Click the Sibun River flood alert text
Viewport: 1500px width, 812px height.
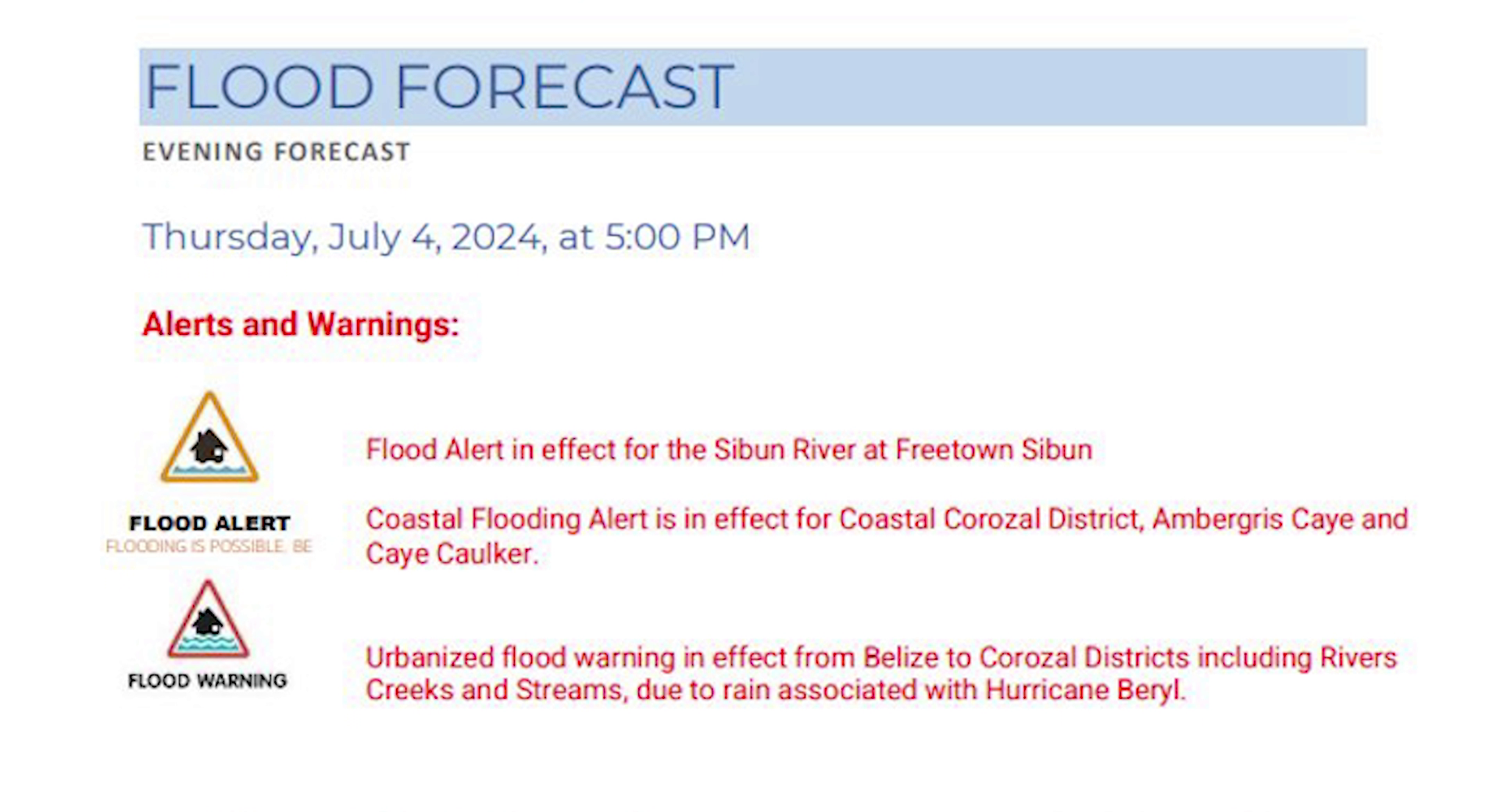tap(729, 450)
